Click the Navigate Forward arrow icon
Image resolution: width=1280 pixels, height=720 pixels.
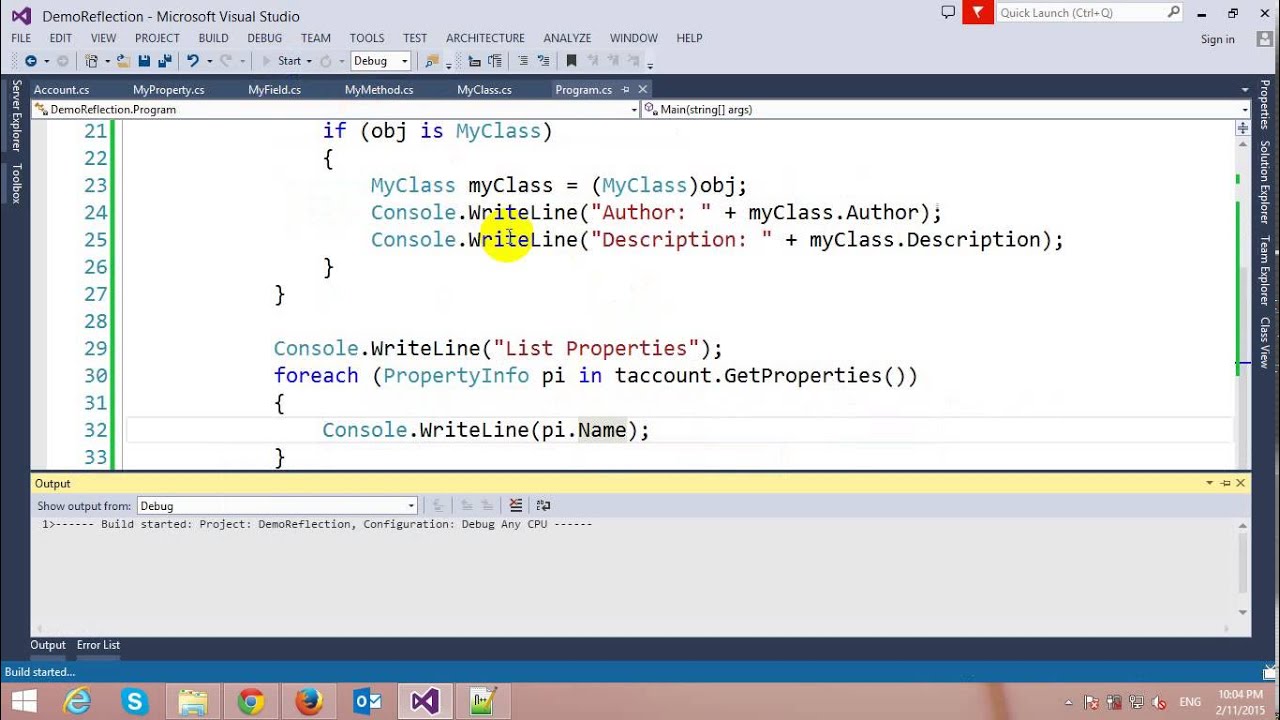tap(62, 61)
